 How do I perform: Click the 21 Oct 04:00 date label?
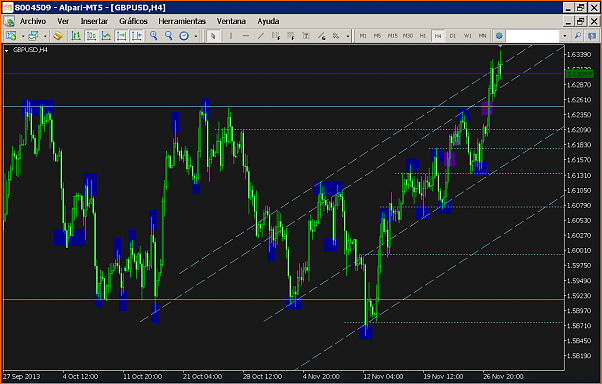coord(202,376)
